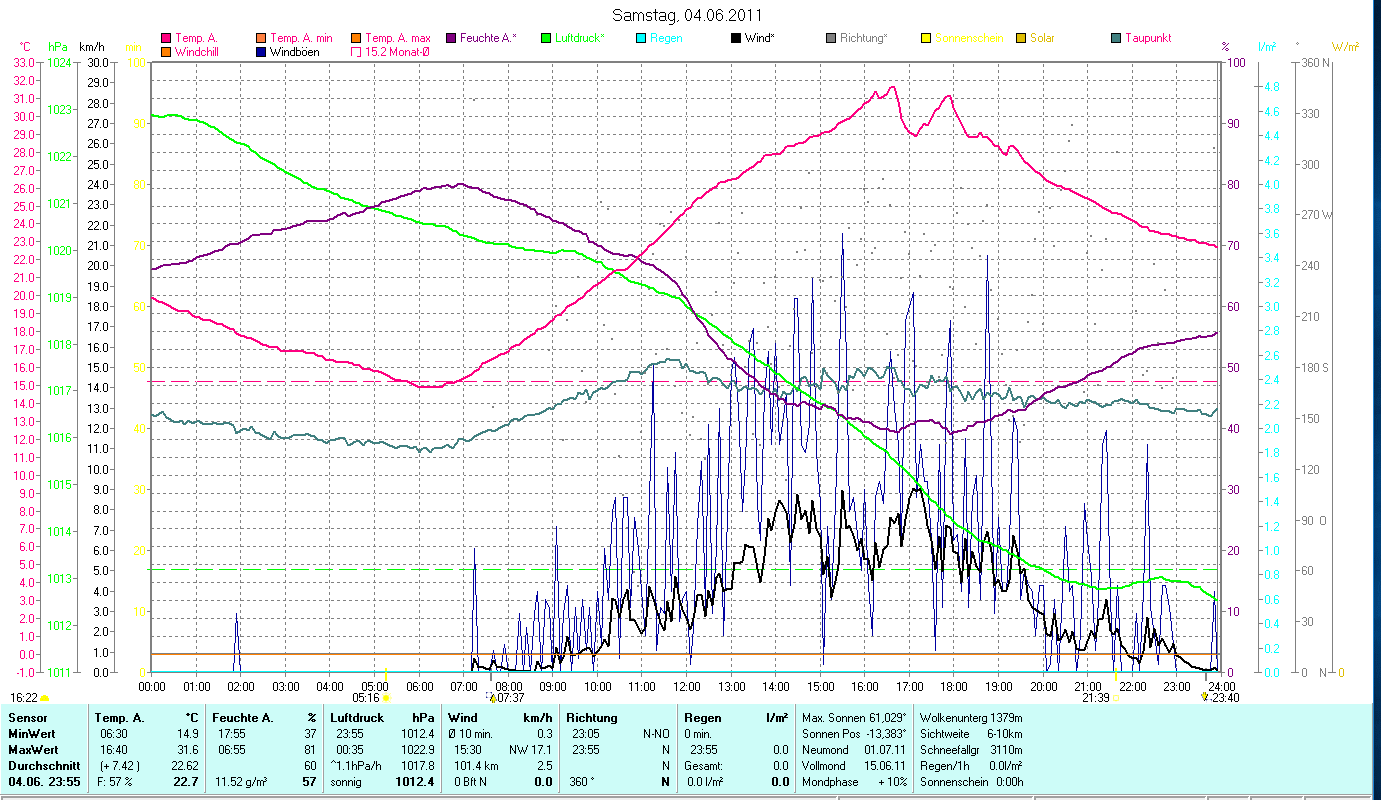Viewport: 1381px width, 800px height.
Task: Click the Temp. A. pink color swatch
Action: point(166,38)
